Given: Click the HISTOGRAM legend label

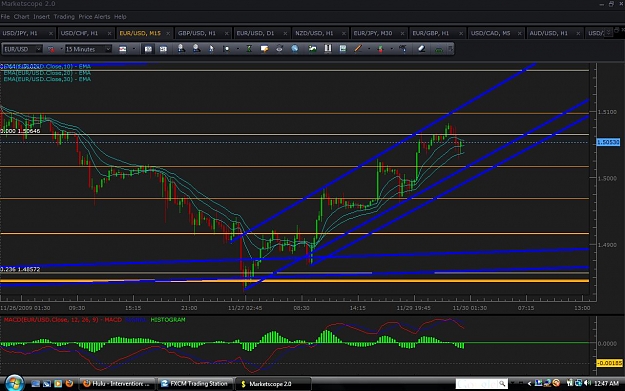Looking at the screenshot, I should (x=167, y=320).
